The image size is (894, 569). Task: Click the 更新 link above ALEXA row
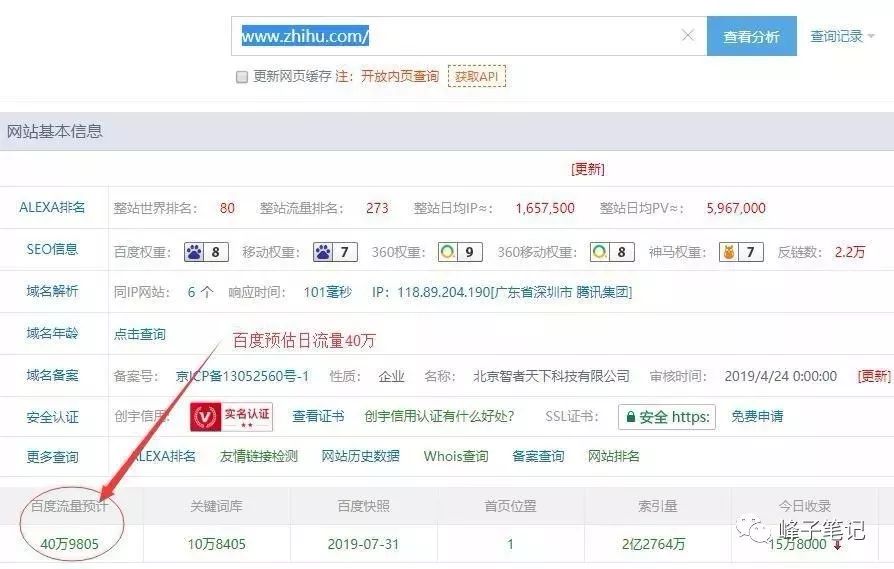coord(587,169)
